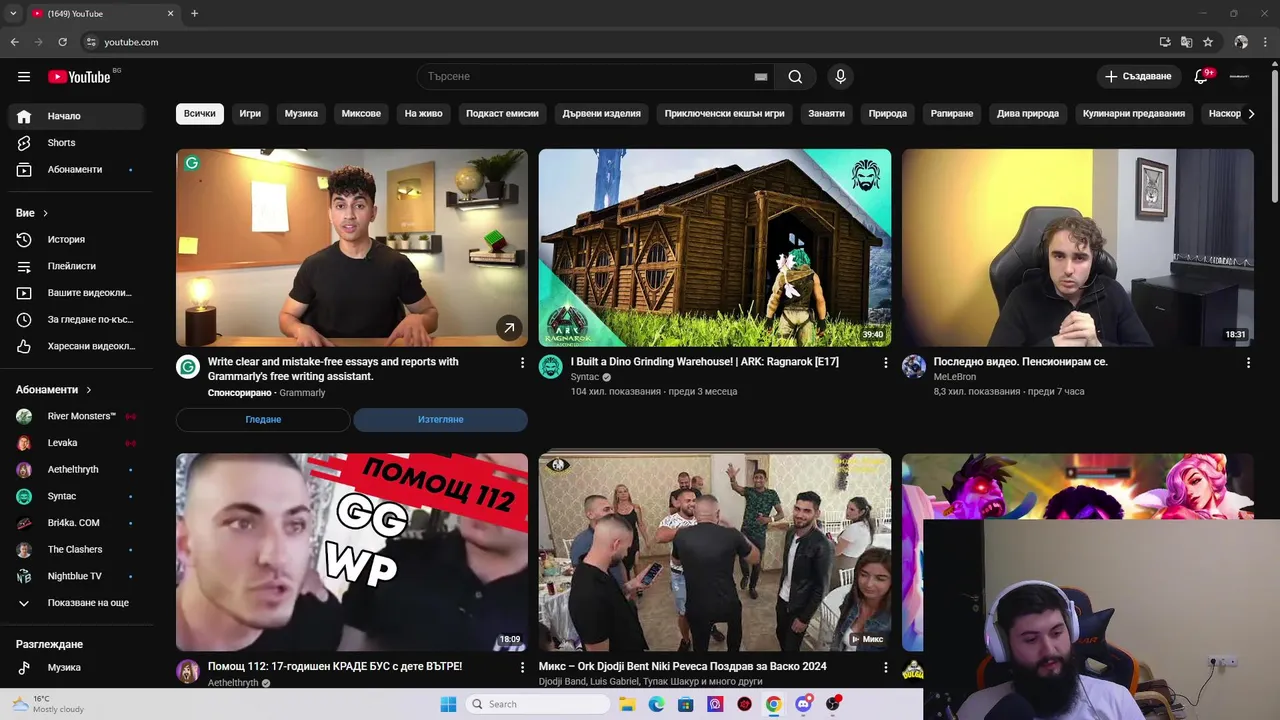Open Aethelthryth subscription channel
1280x720 pixels.
click(76, 469)
